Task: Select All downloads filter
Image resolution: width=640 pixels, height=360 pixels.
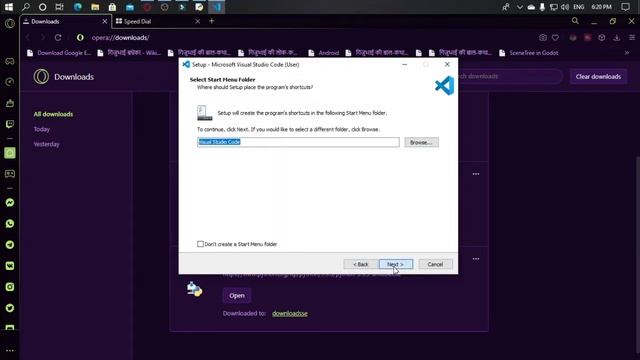Action: (53, 114)
